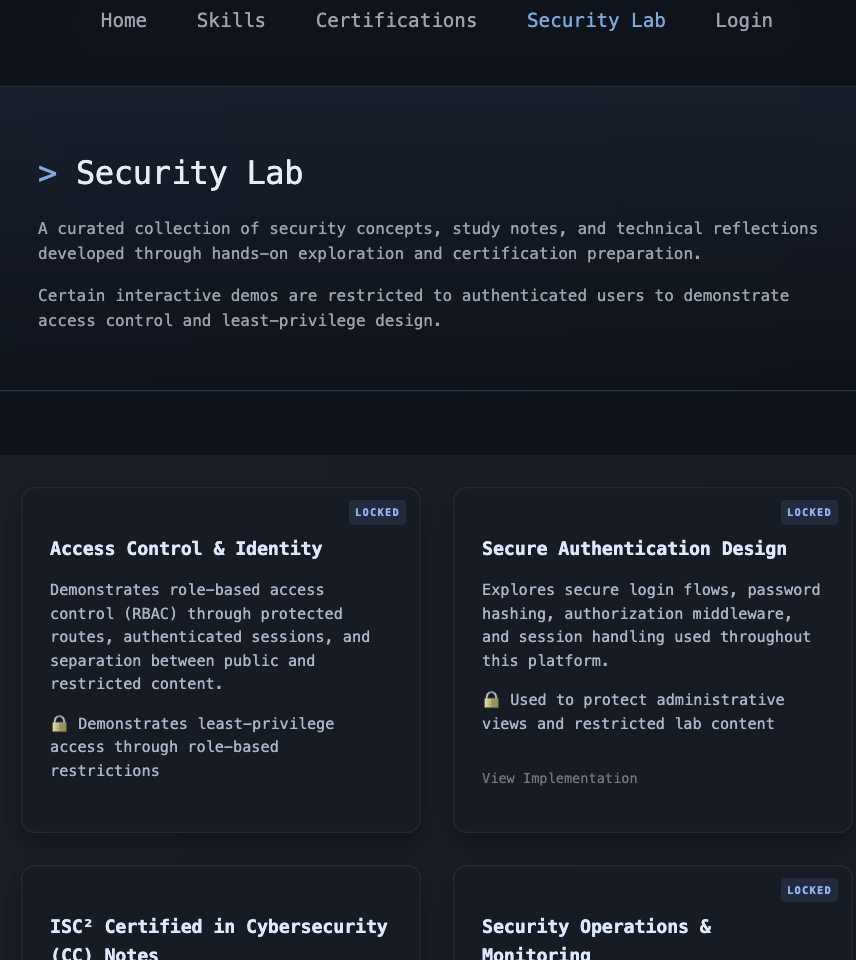This screenshot has height=960, width=856.
Task: Click the secure login flows description text
Action: click(x=650, y=625)
